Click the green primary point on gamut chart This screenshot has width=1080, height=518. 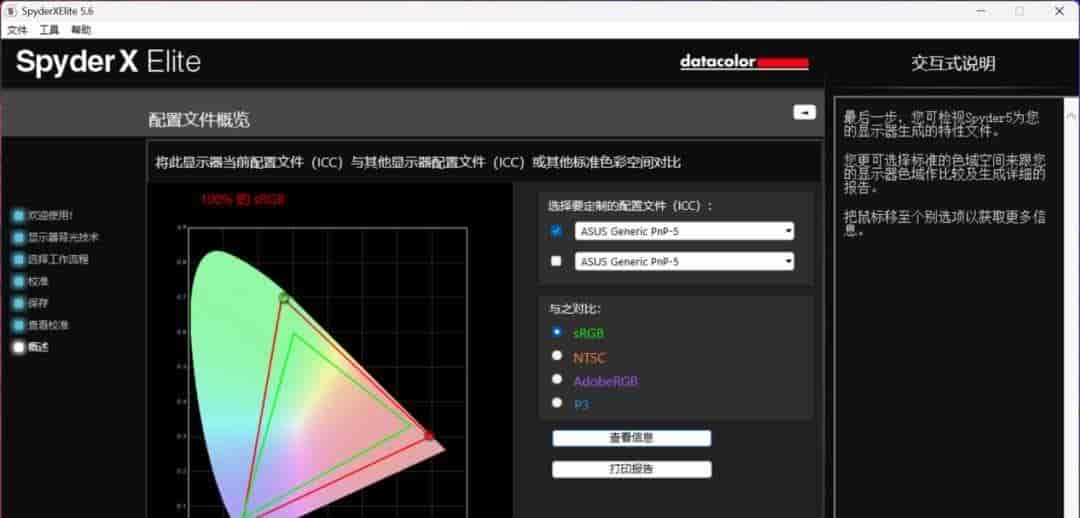[x=283, y=298]
